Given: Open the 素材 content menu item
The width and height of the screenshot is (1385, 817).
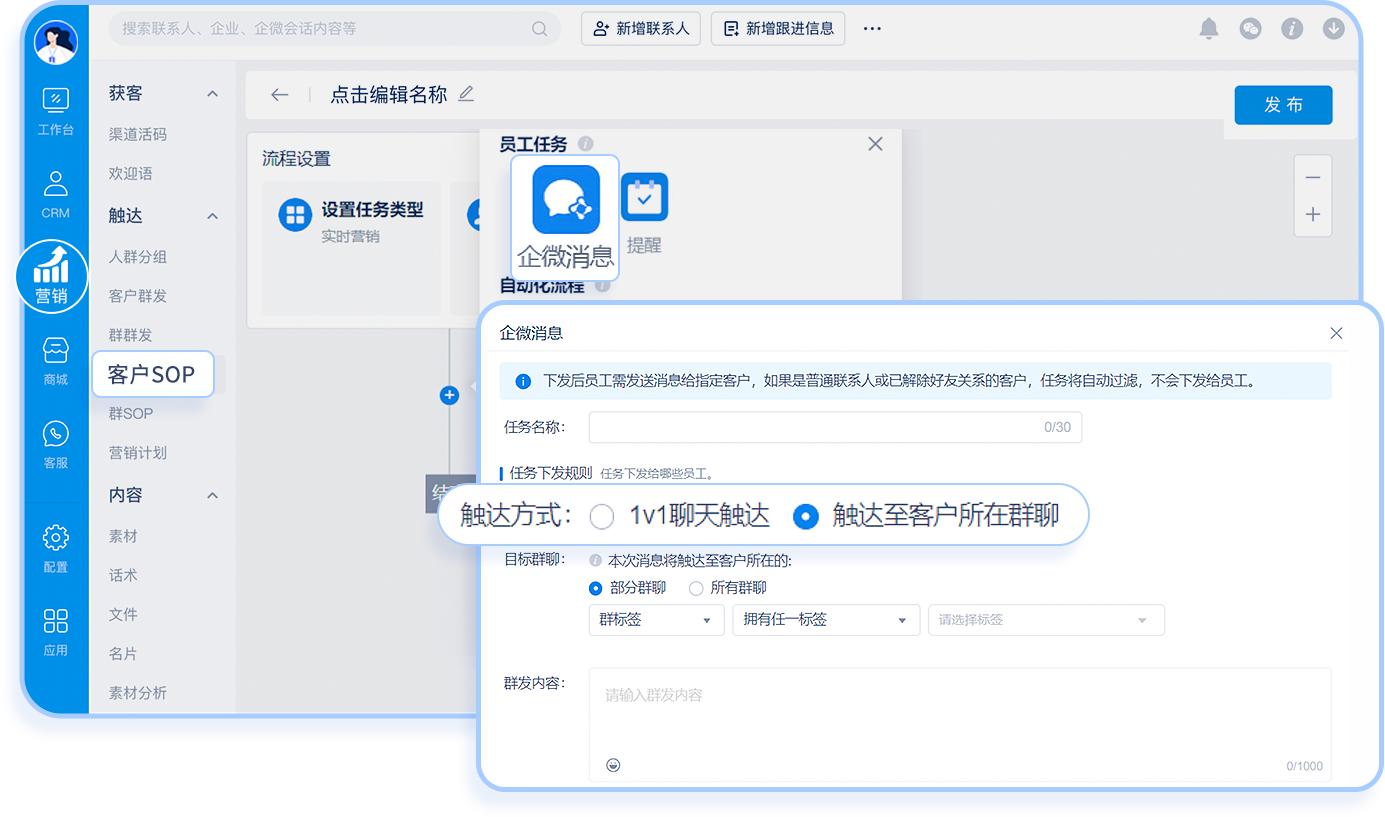Looking at the screenshot, I should [x=122, y=536].
